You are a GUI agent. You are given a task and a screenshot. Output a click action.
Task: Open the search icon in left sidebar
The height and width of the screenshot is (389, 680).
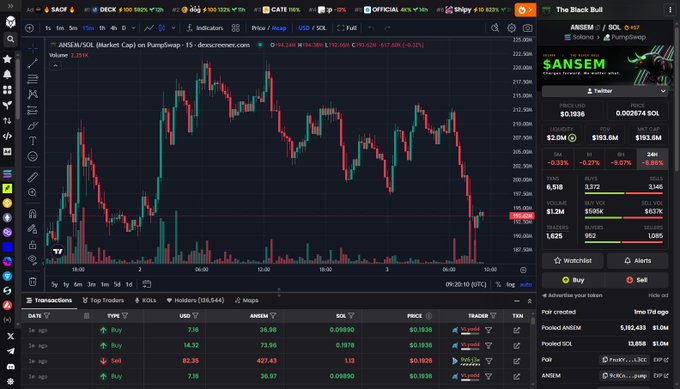pos(10,39)
